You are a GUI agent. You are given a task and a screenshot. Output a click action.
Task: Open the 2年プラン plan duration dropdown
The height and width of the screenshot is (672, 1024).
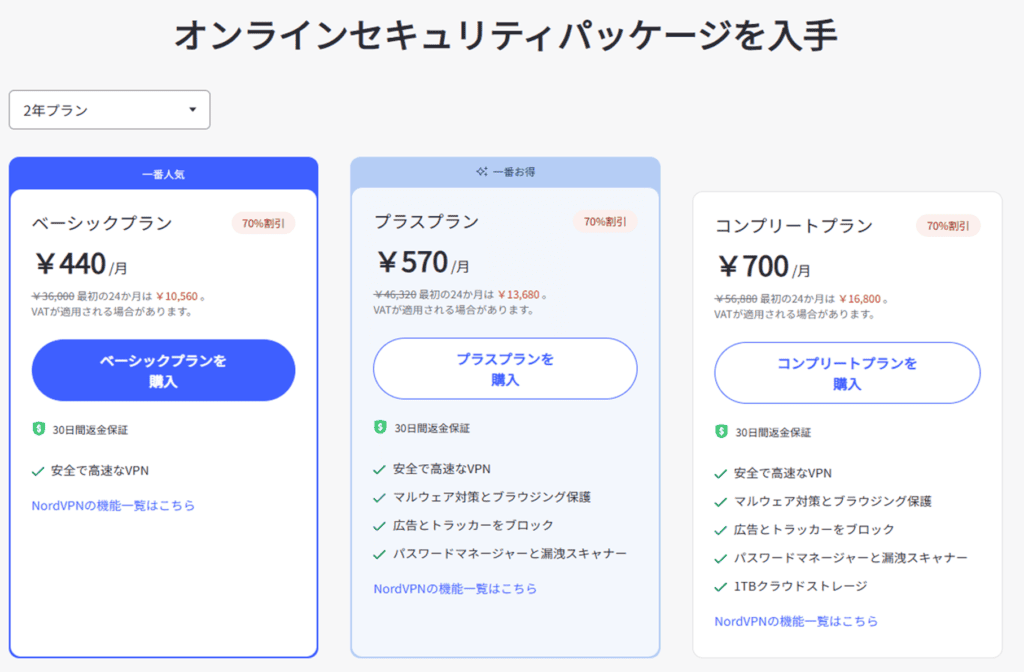tap(110, 110)
